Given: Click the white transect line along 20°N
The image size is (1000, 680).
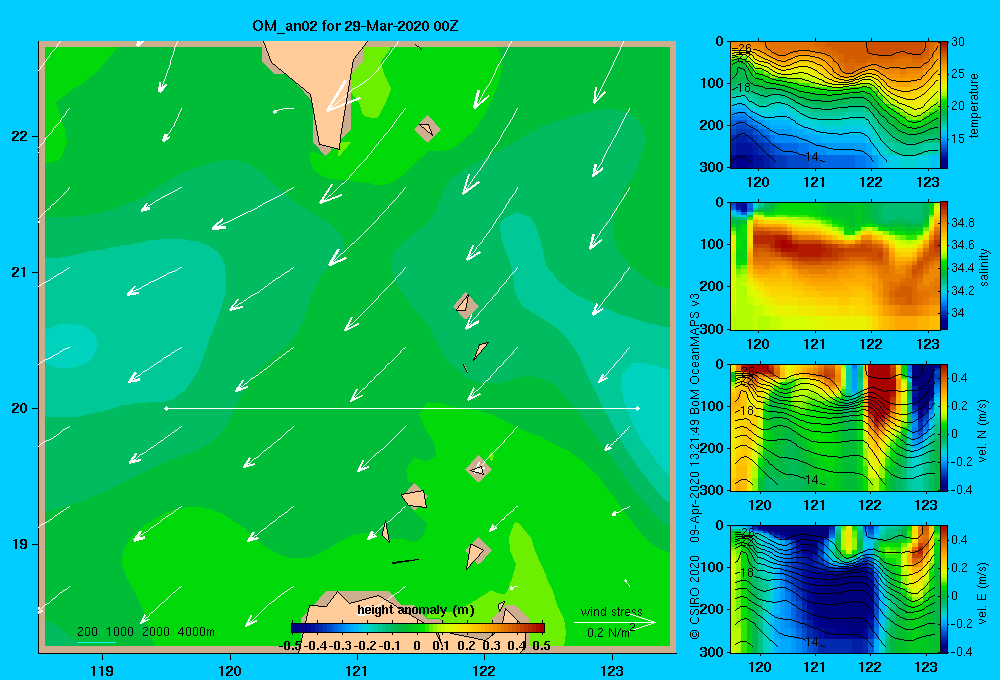Looking at the screenshot, I should click(x=402, y=408).
